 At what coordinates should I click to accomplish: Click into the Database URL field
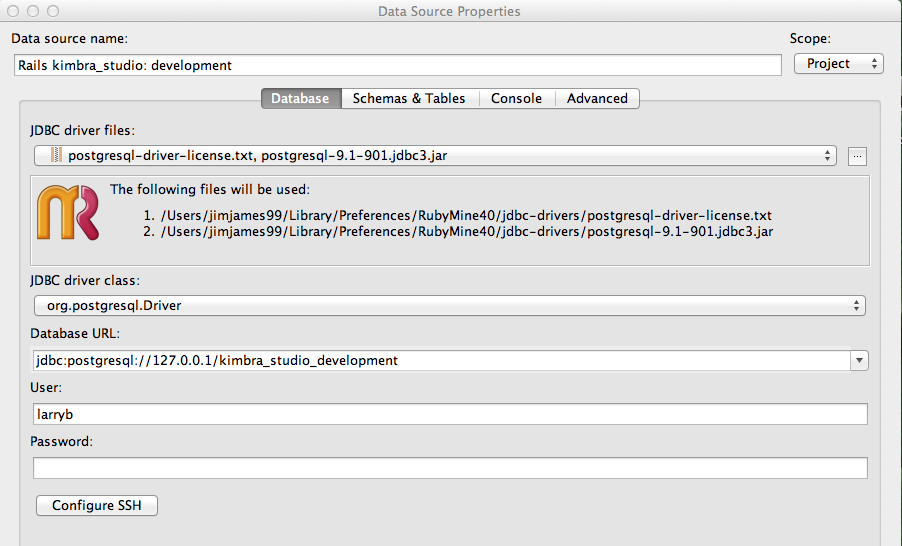pos(441,361)
